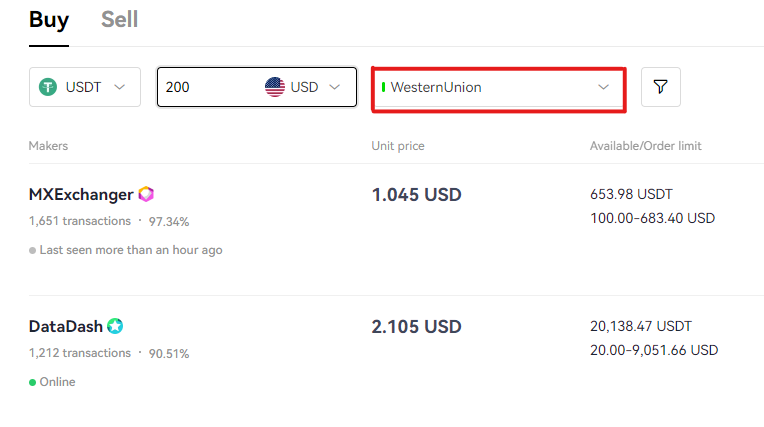Click the 2.105 USD unit price
Viewport: 764px width, 427px height.
pos(417,327)
